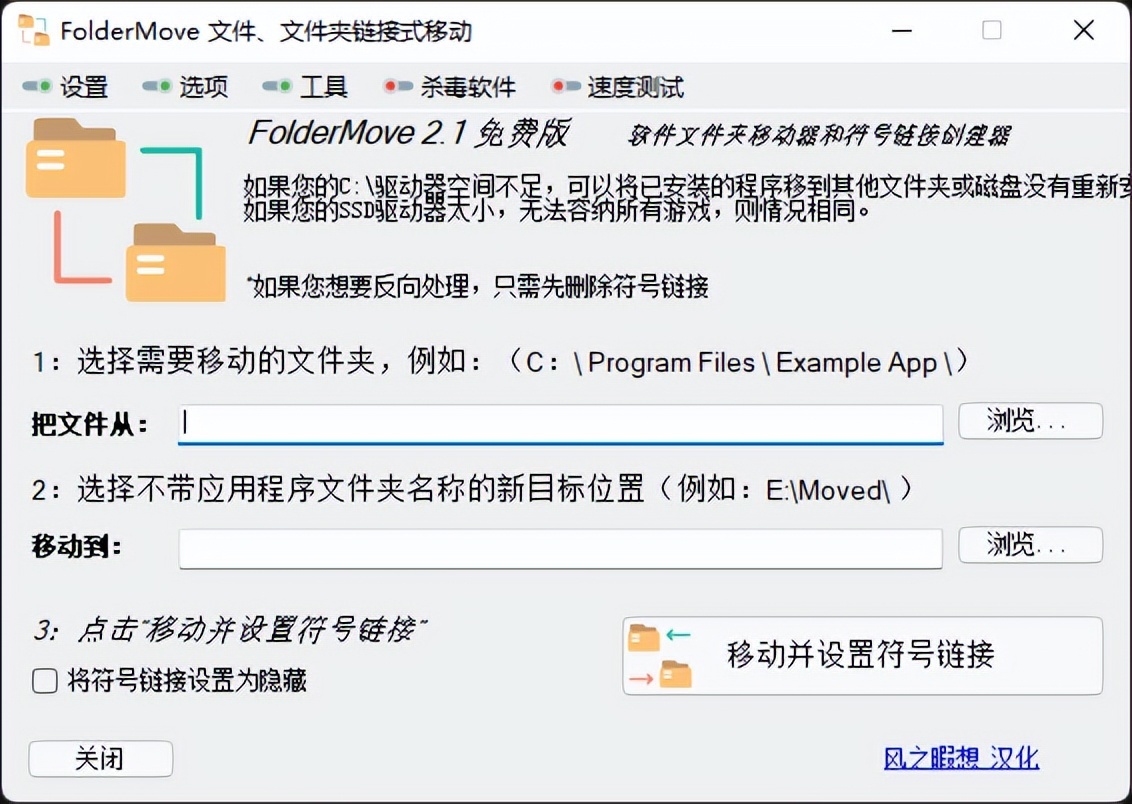Click the red toggle icon beside 杀毒软件

[398, 87]
